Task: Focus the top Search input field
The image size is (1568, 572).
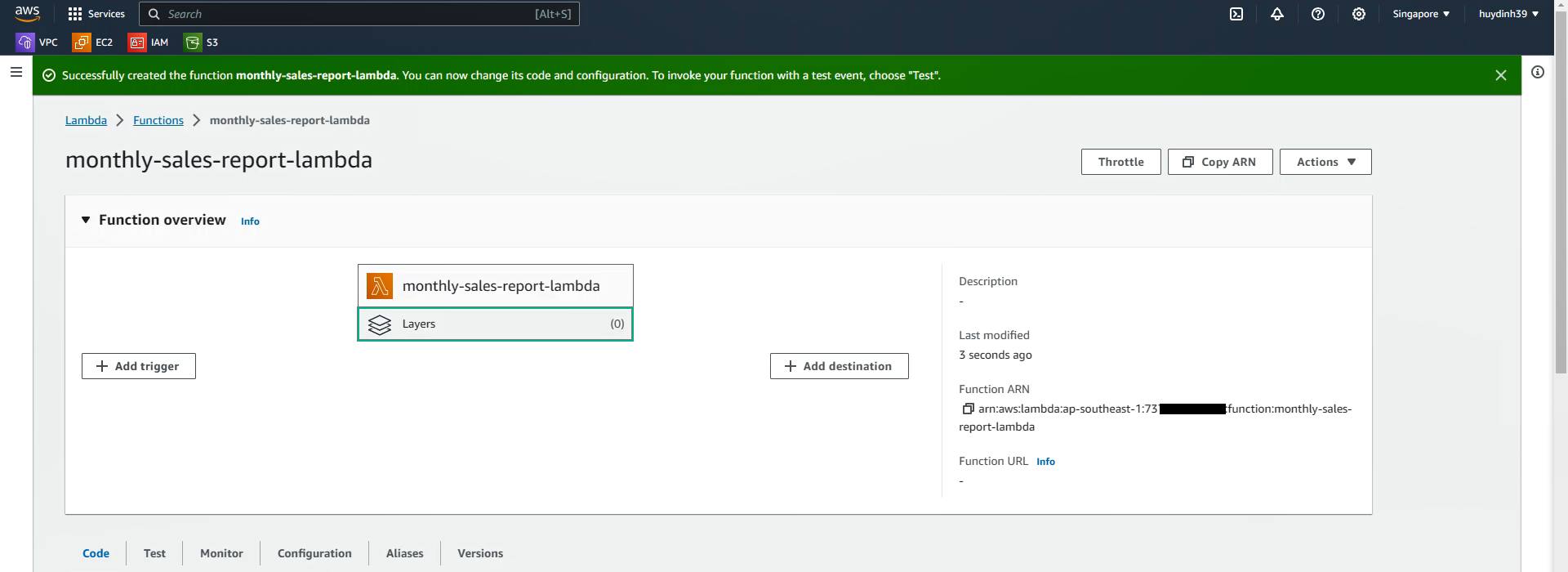Action: click(359, 14)
